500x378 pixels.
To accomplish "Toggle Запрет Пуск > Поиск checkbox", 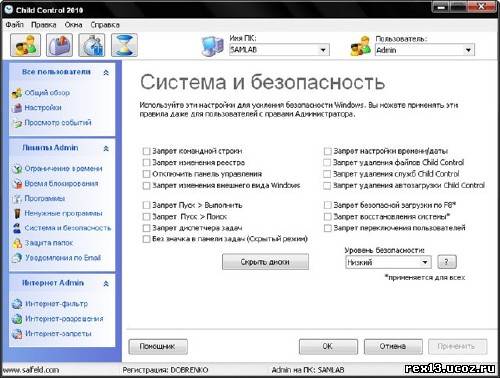I will pyautogui.click(x=146, y=217).
